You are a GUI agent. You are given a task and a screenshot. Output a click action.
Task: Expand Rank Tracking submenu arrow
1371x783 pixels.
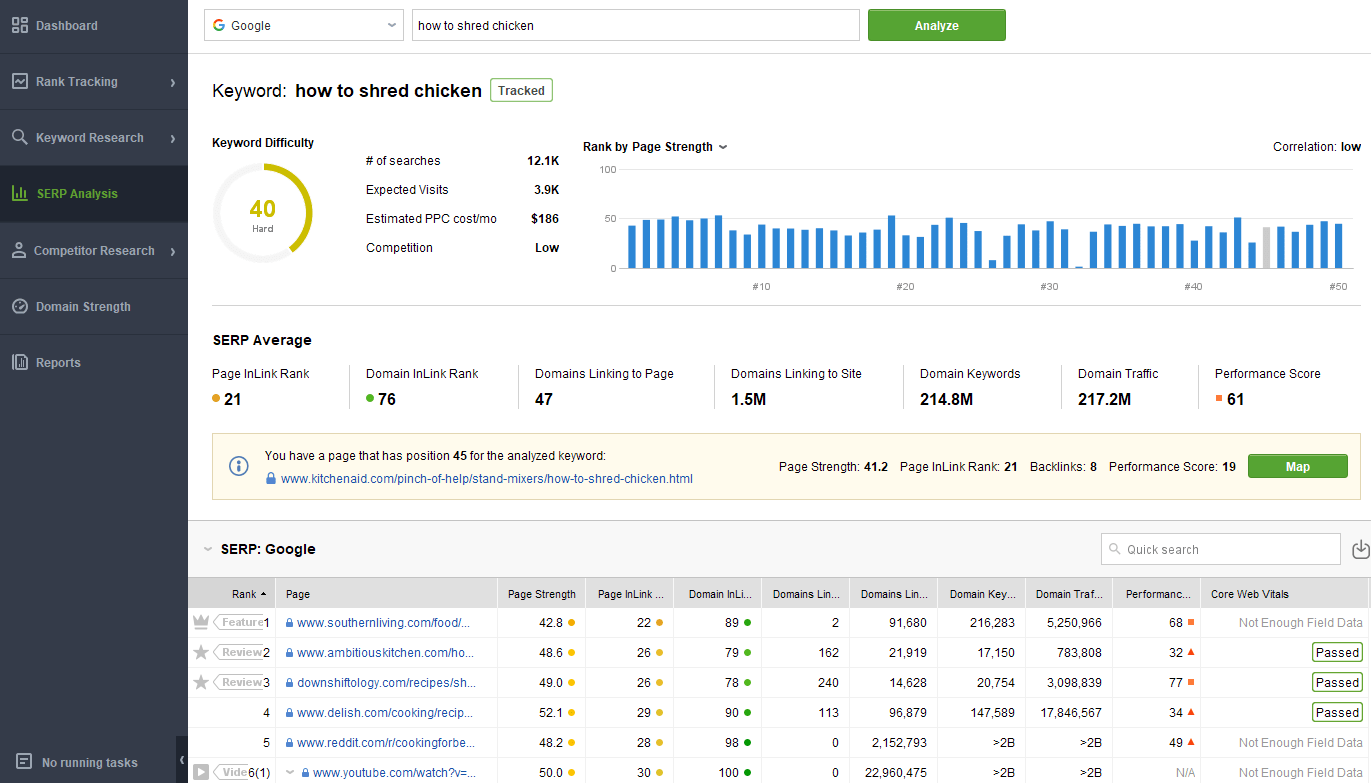(x=173, y=82)
